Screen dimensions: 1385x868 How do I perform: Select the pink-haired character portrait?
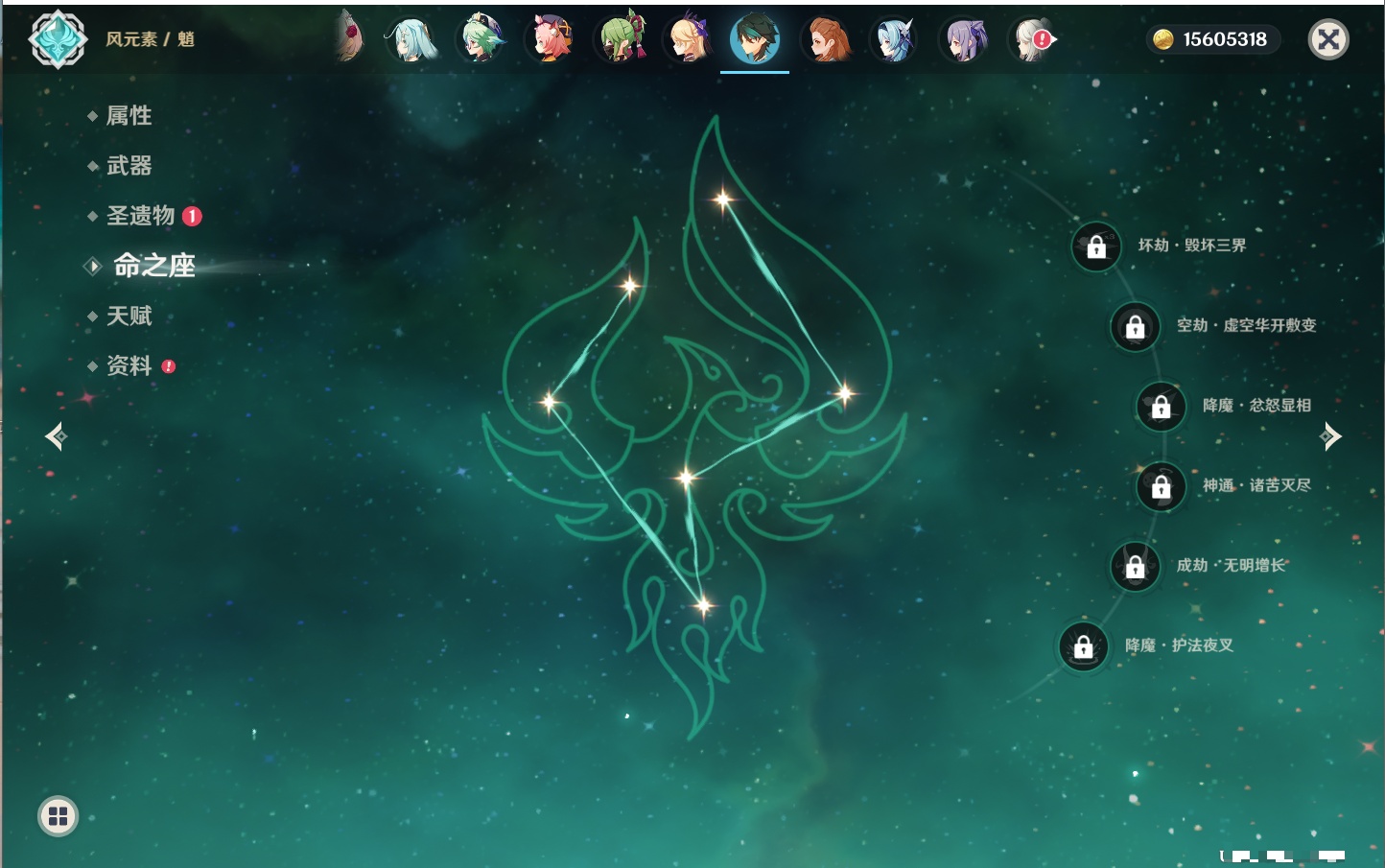coord(551,39)
